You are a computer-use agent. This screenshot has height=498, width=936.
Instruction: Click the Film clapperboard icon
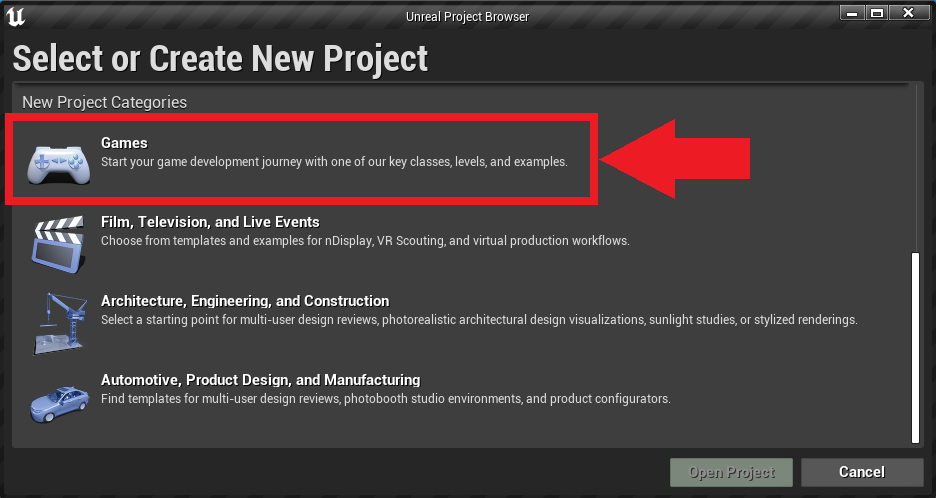coord(58,244)
